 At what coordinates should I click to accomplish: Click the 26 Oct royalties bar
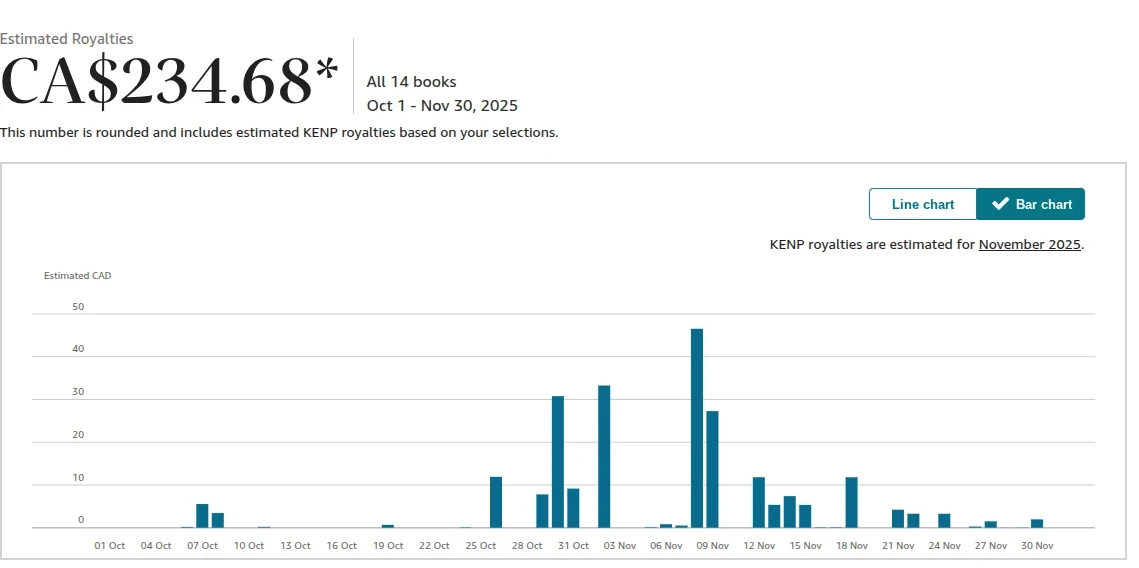coord(496,502)
